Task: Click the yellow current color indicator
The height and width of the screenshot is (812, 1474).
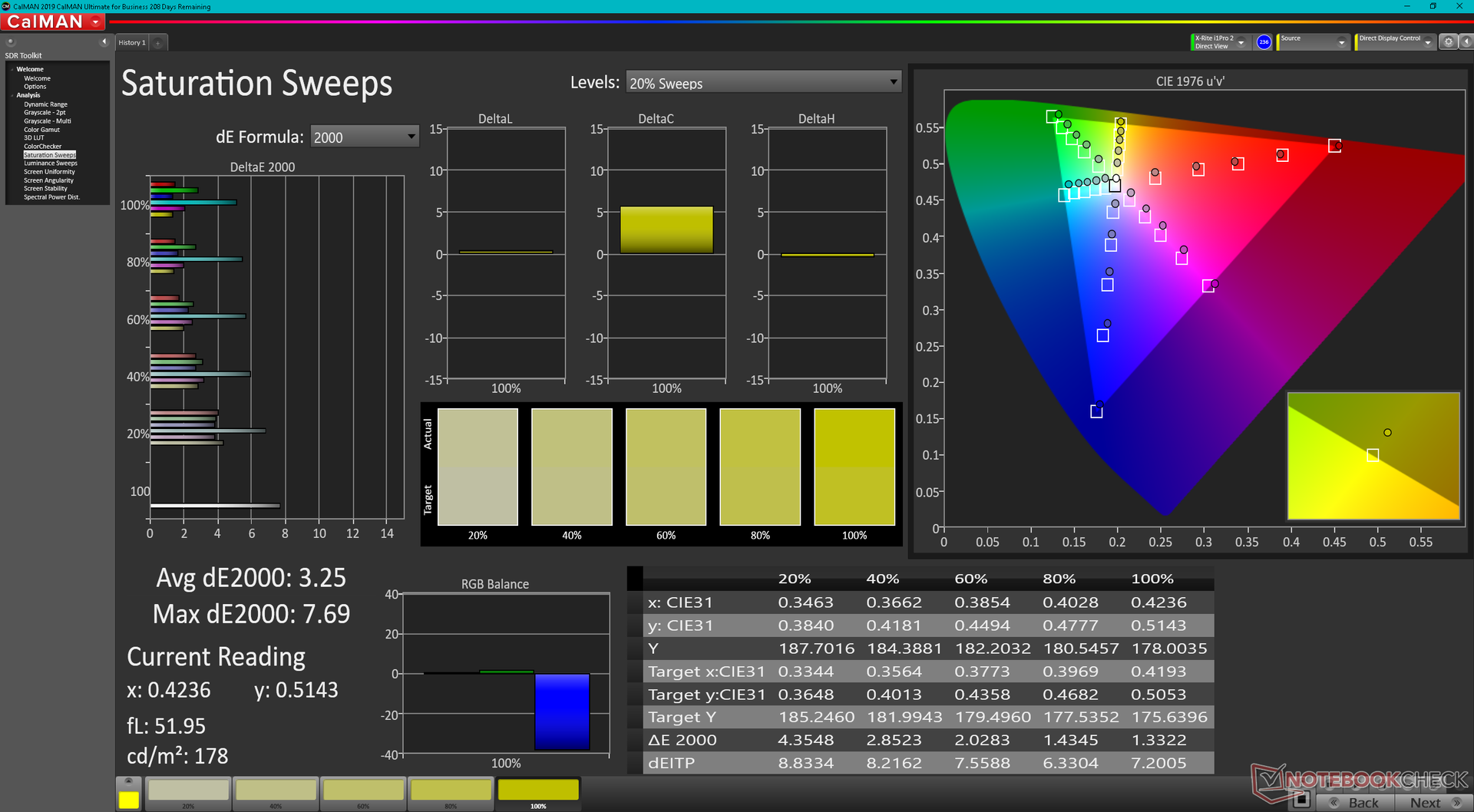Action: [x=129, y=799]
